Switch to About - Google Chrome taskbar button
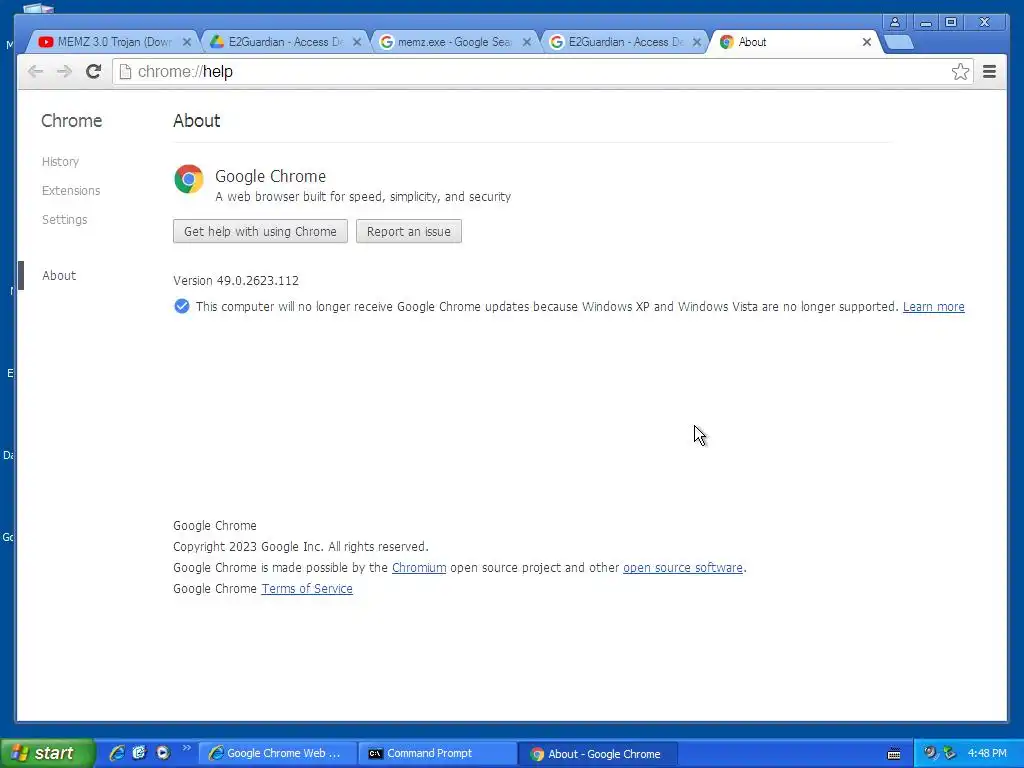Screen dimensions: 1024x768 pyautogui.click(x=598, y=754)
